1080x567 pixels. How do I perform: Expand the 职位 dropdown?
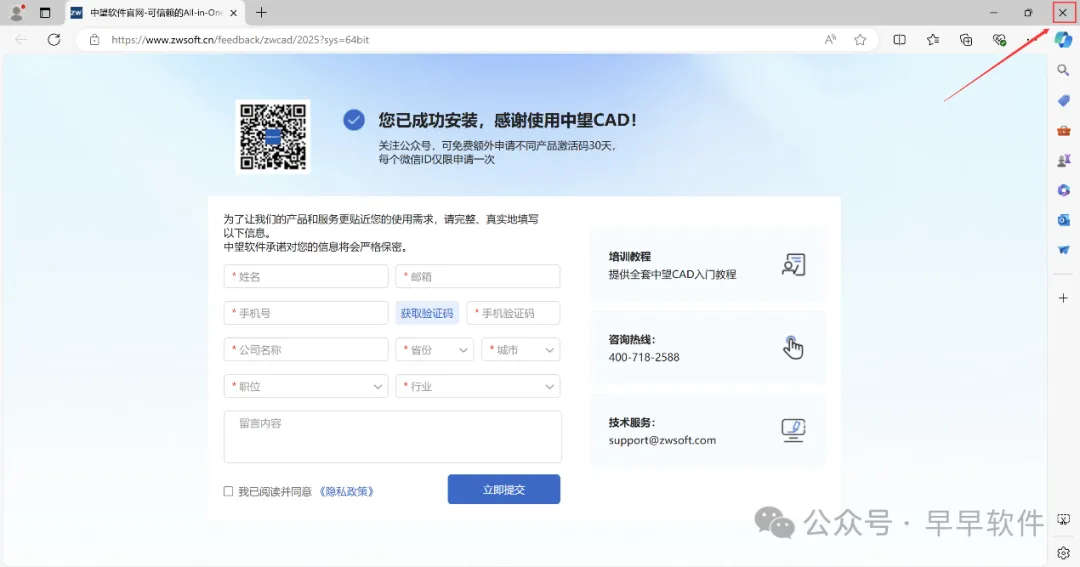click(x=306, y=386)
